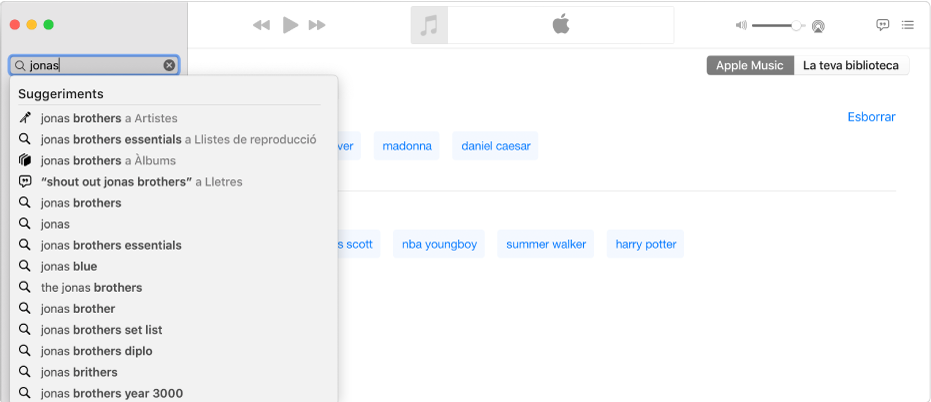Click the music note artwork placeholder
Viewport: 931px width, 402px height.
coord(429,26)
